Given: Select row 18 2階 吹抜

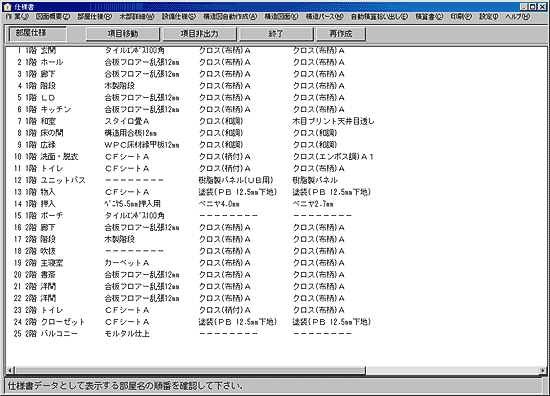Looking at the screenshot, I should [x=179, y=251].
